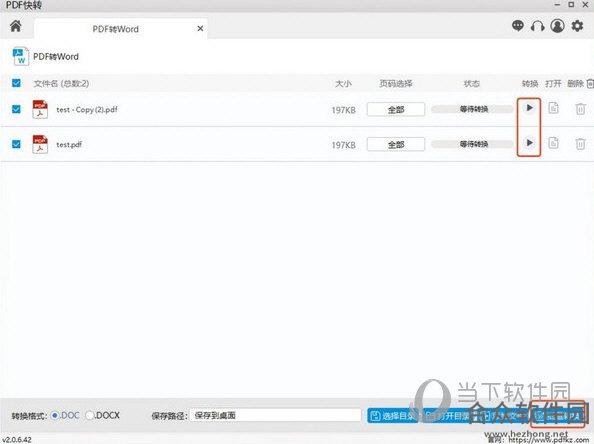
Task: Click the 选择目录 button
Action: pyautogui.click(x=393, y=416)
